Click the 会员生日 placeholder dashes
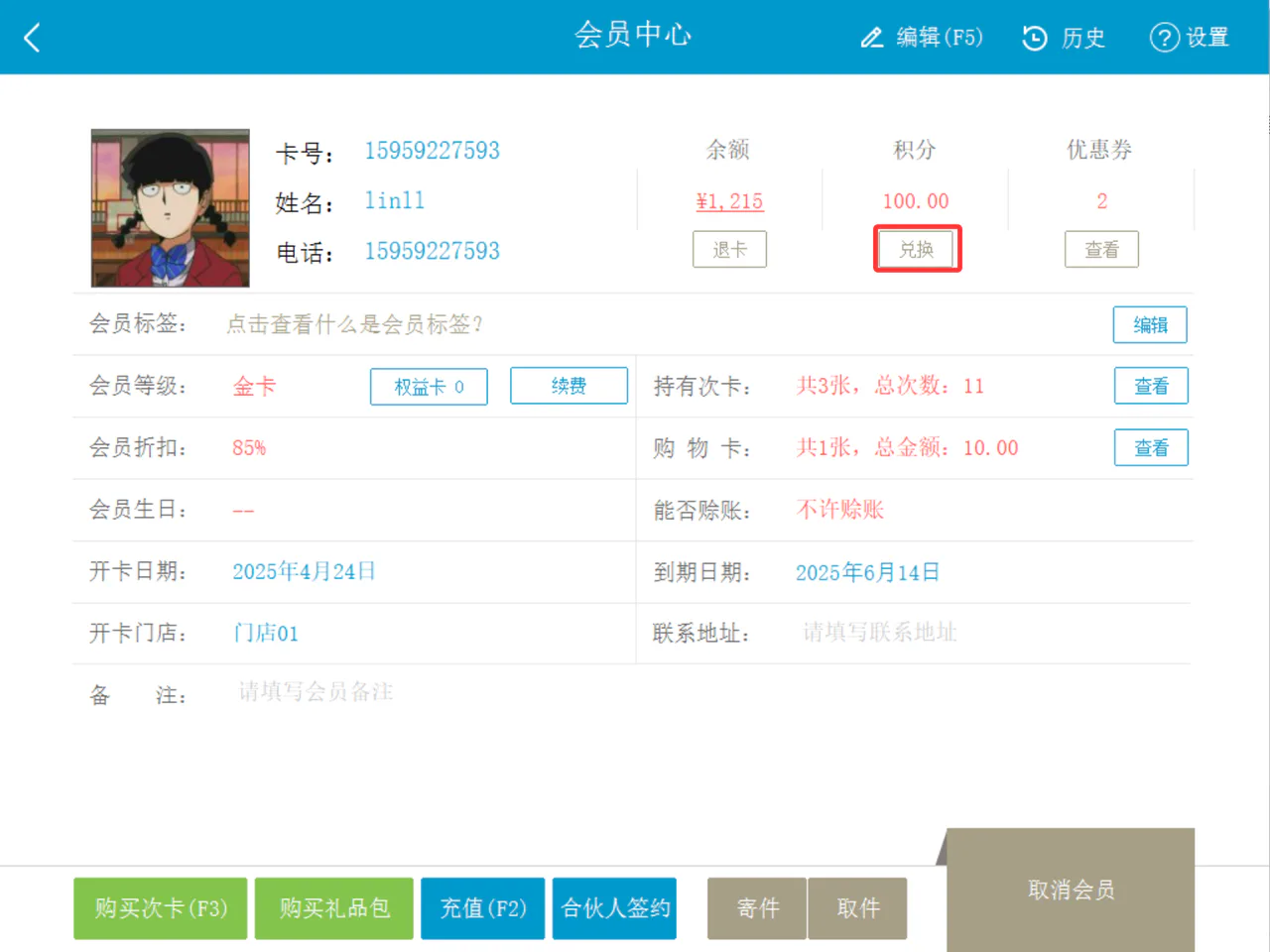Screen dimensions: 1270x952 click(243, 511)
